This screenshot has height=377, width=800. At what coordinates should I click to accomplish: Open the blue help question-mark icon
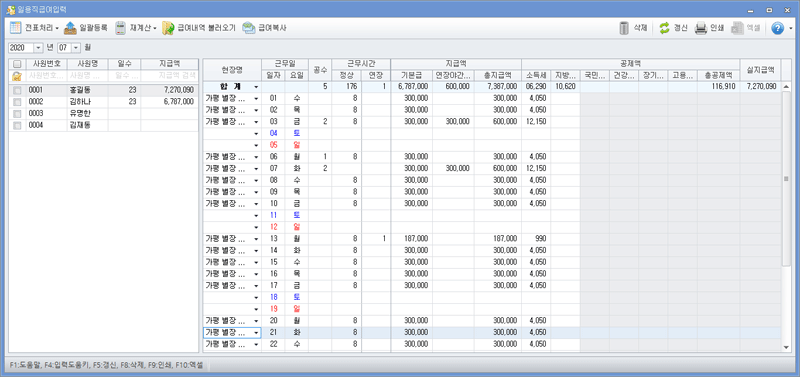pyautogui.click(x=778, y=28)
